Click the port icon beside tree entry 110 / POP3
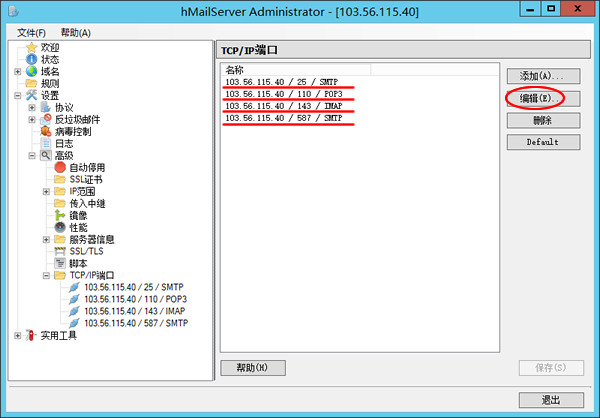This screenshot has width=600, height=418. coord(74,299)
